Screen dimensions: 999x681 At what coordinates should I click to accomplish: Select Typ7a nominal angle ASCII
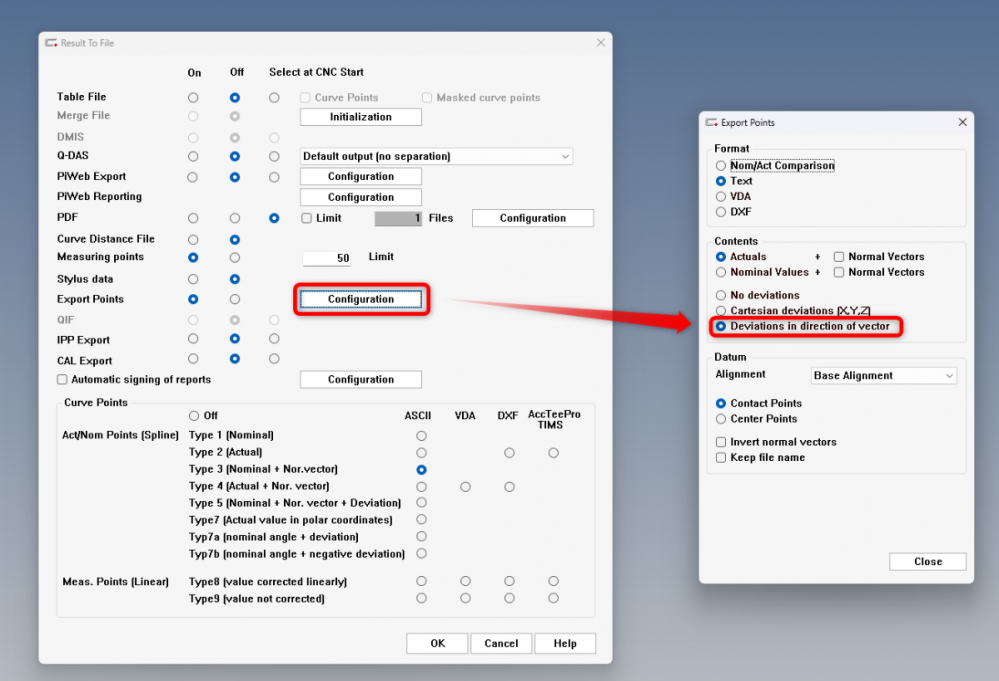(421, 536)
